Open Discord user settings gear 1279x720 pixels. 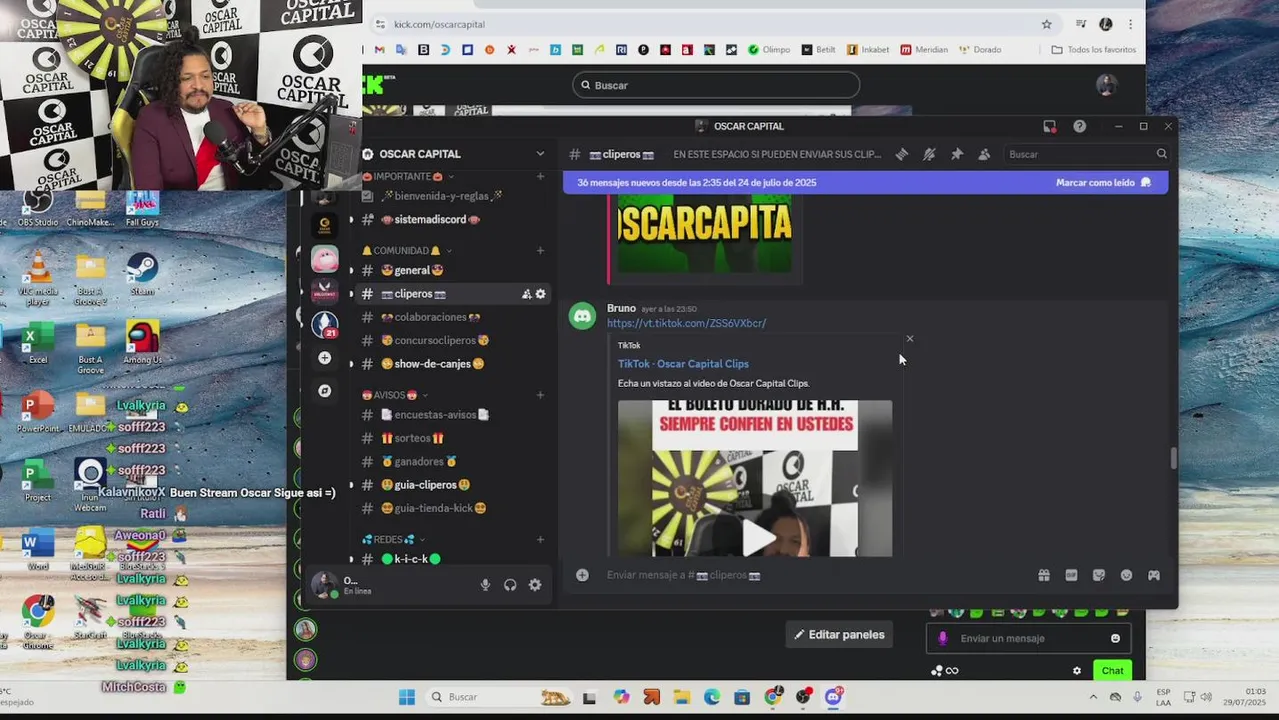pos(535,585)
